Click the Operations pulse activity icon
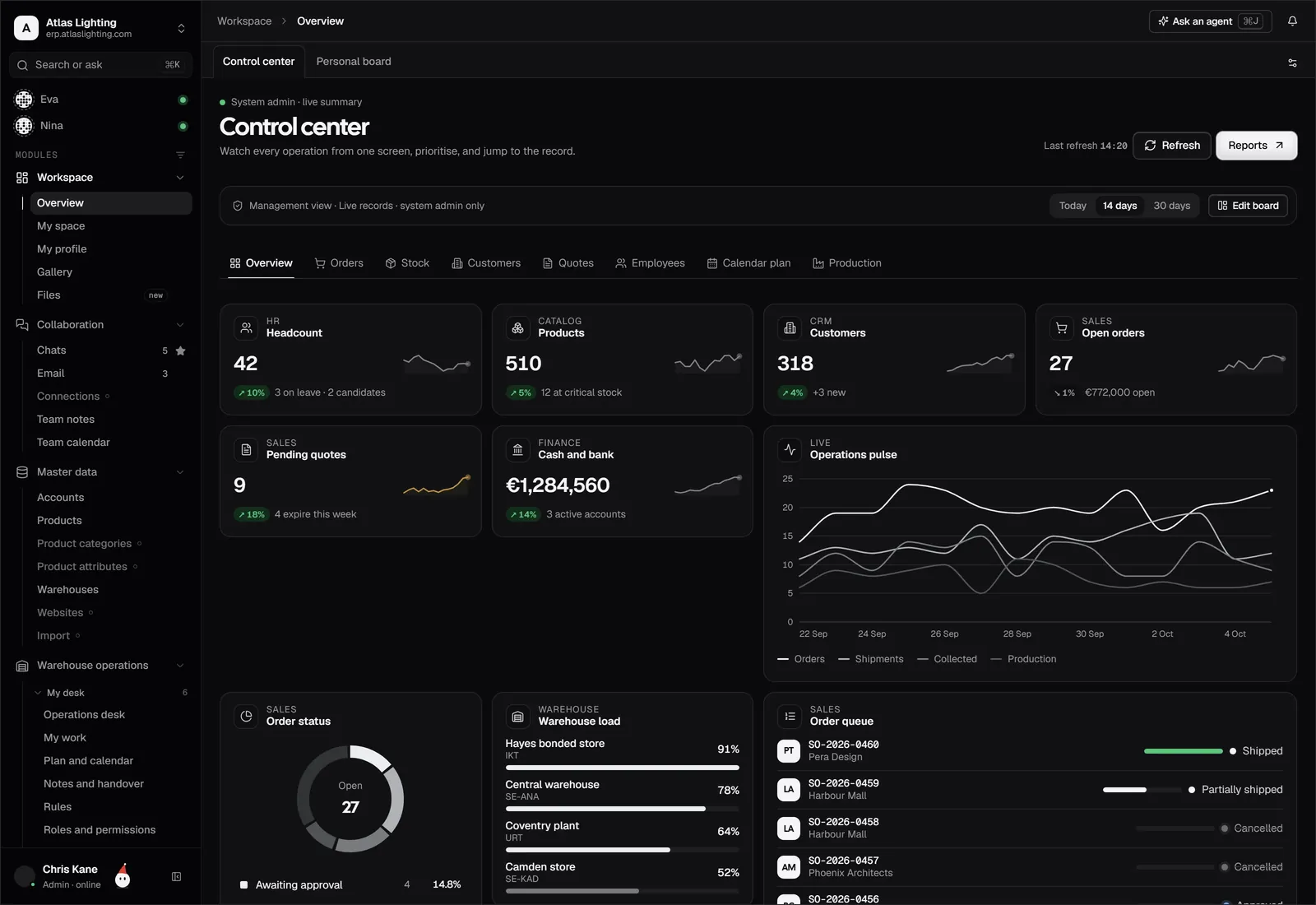Viewport: 1316px width, 905px height. [x=790, y=449]
